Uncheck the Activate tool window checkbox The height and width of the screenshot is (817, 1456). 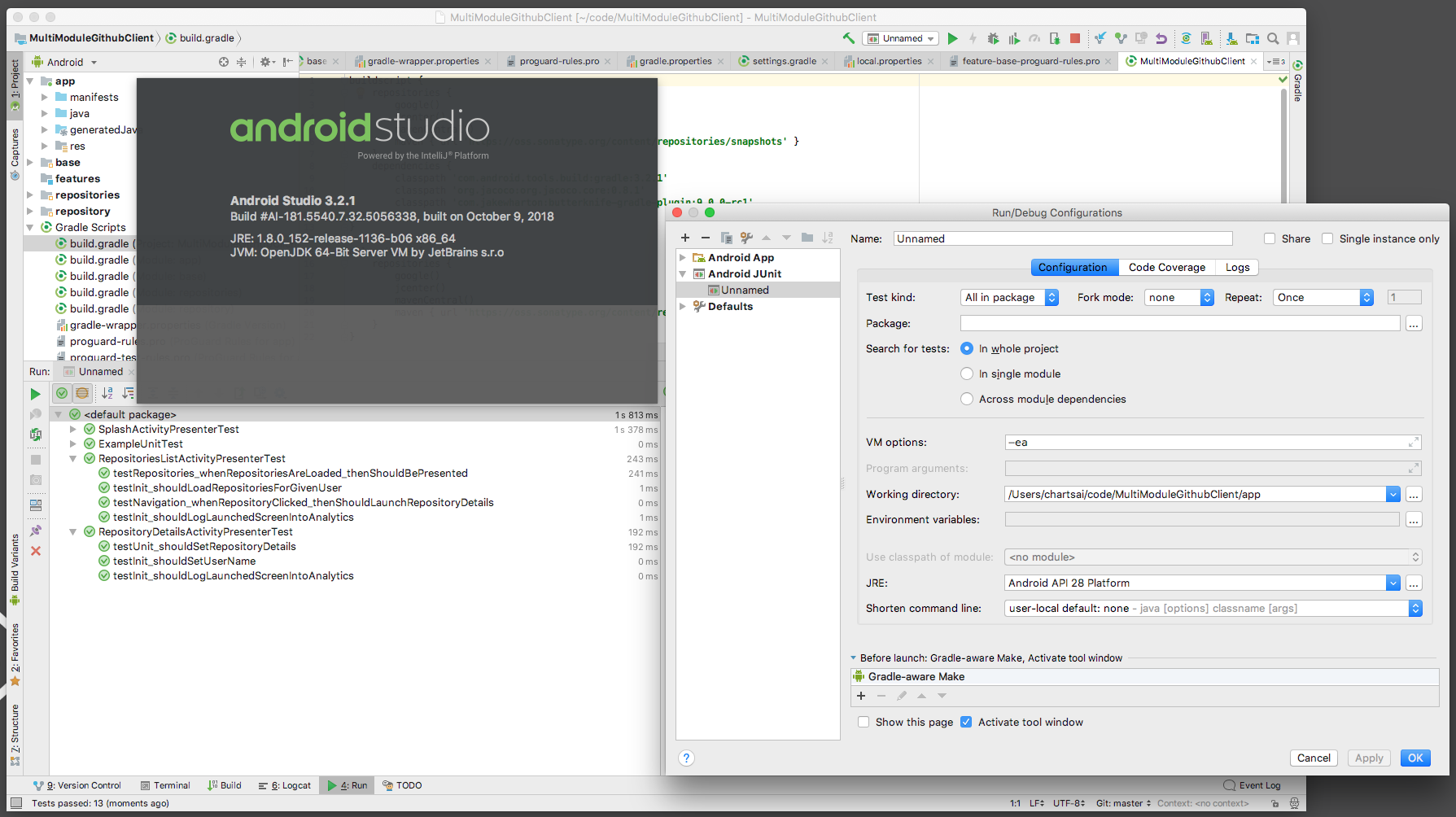966,722
